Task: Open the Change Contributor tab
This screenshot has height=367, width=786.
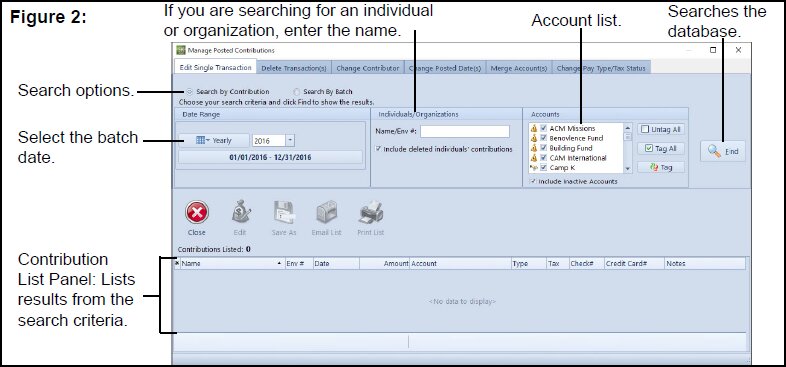Action: pos(368,68)
